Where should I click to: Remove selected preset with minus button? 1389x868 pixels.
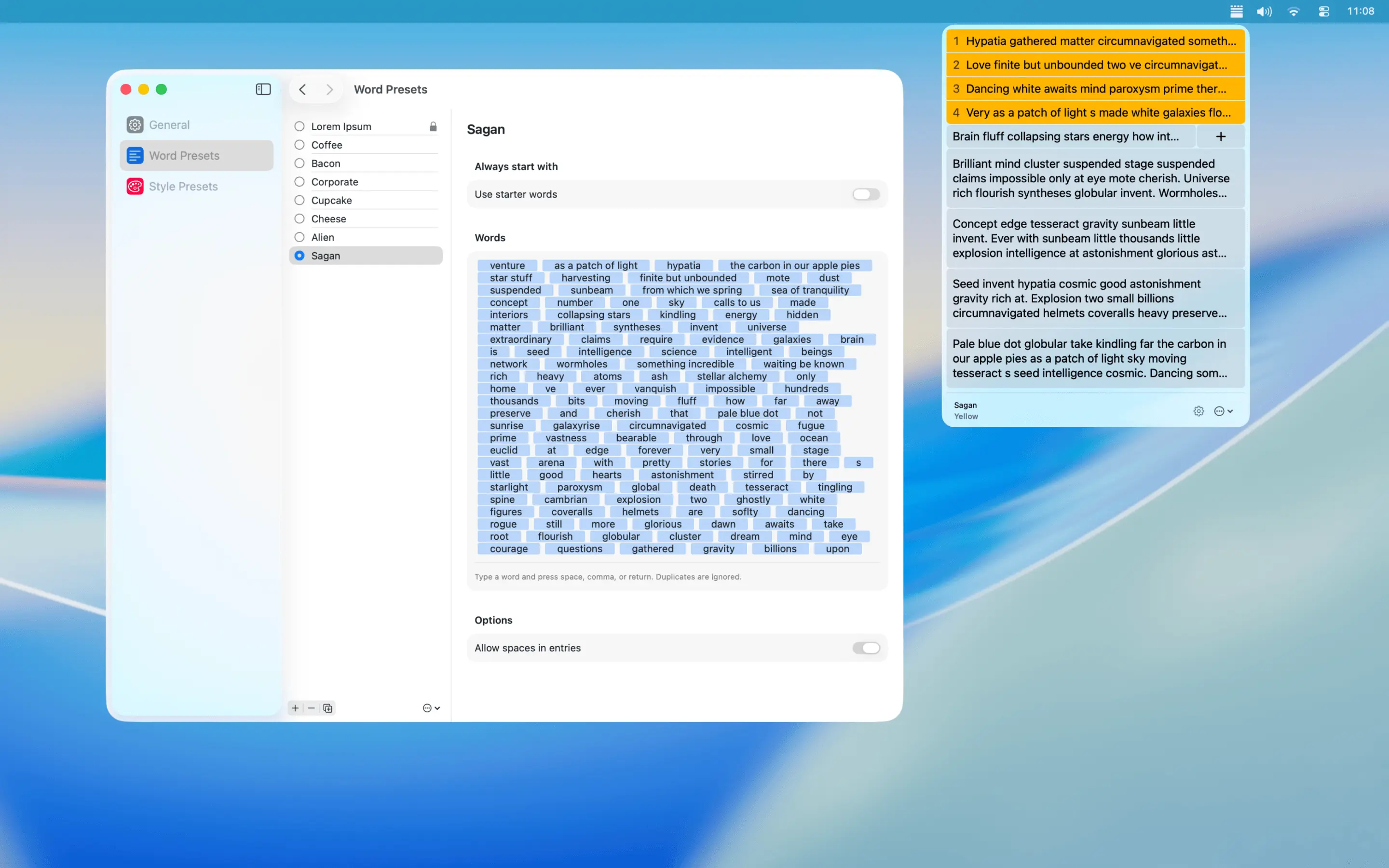tap(311, 708)
